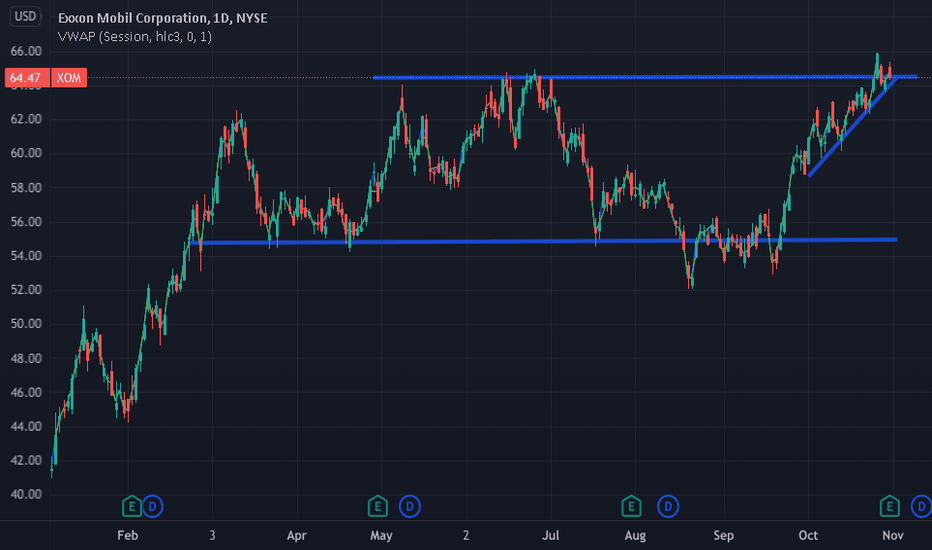Click the Jul label on time axis
This screenshot has width=932, height=550.
(x=550, y=535)
